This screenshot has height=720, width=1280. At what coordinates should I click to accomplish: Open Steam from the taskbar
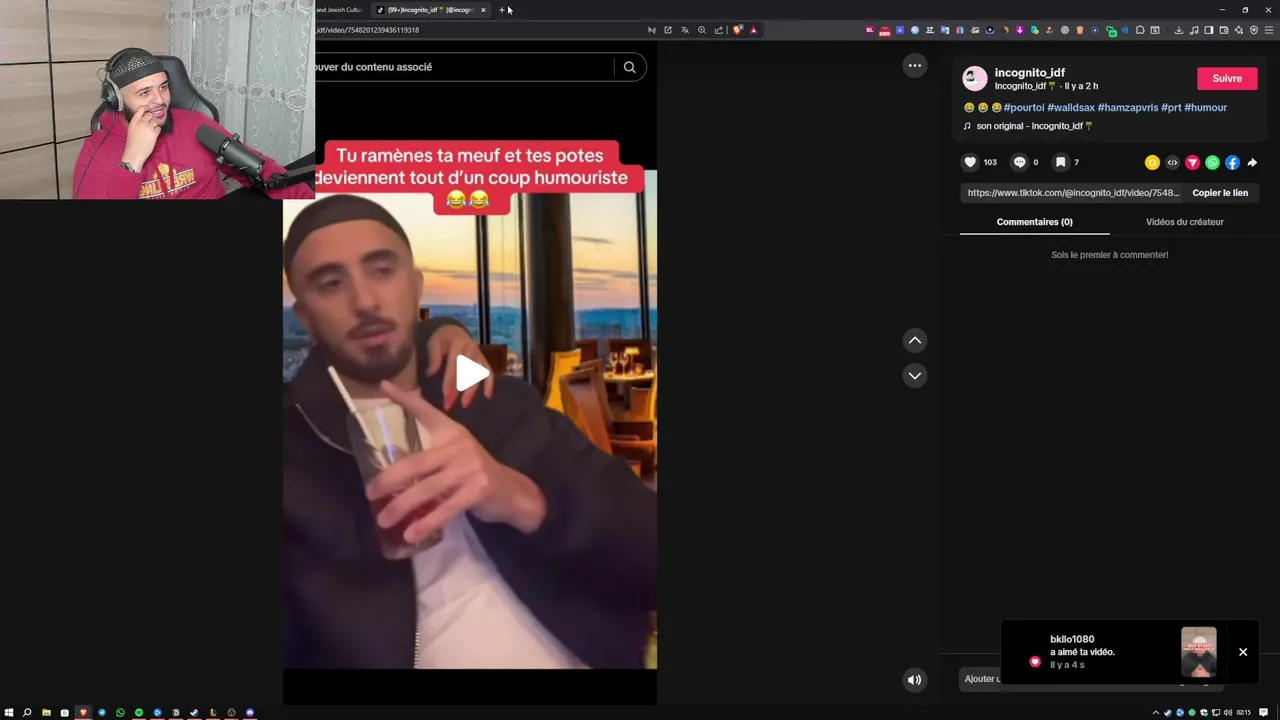click(194, 713)
